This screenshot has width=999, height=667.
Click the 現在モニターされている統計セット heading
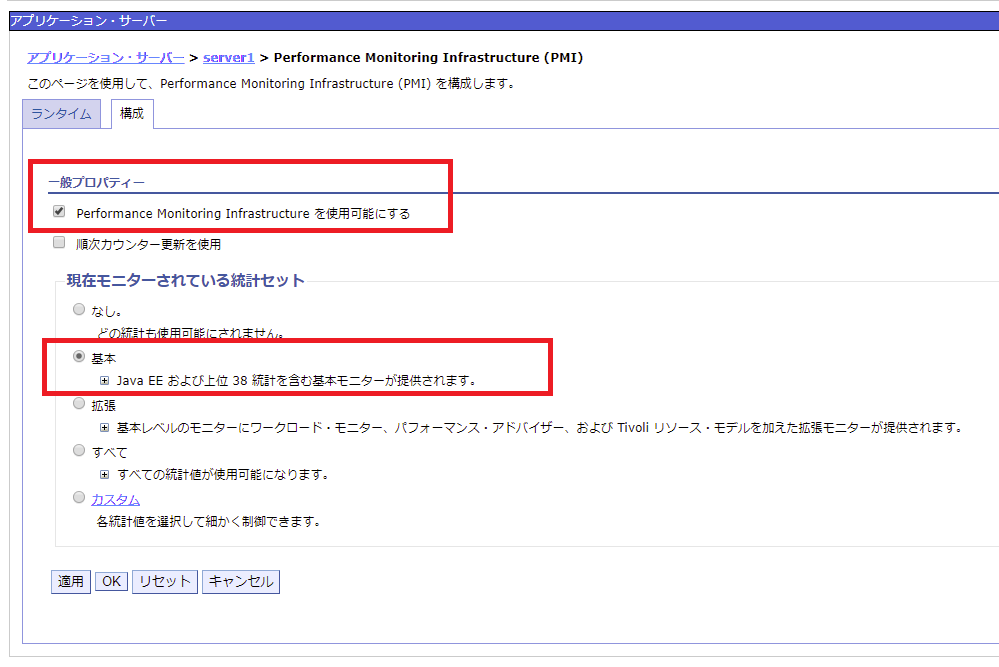click(x=185, y=280)
